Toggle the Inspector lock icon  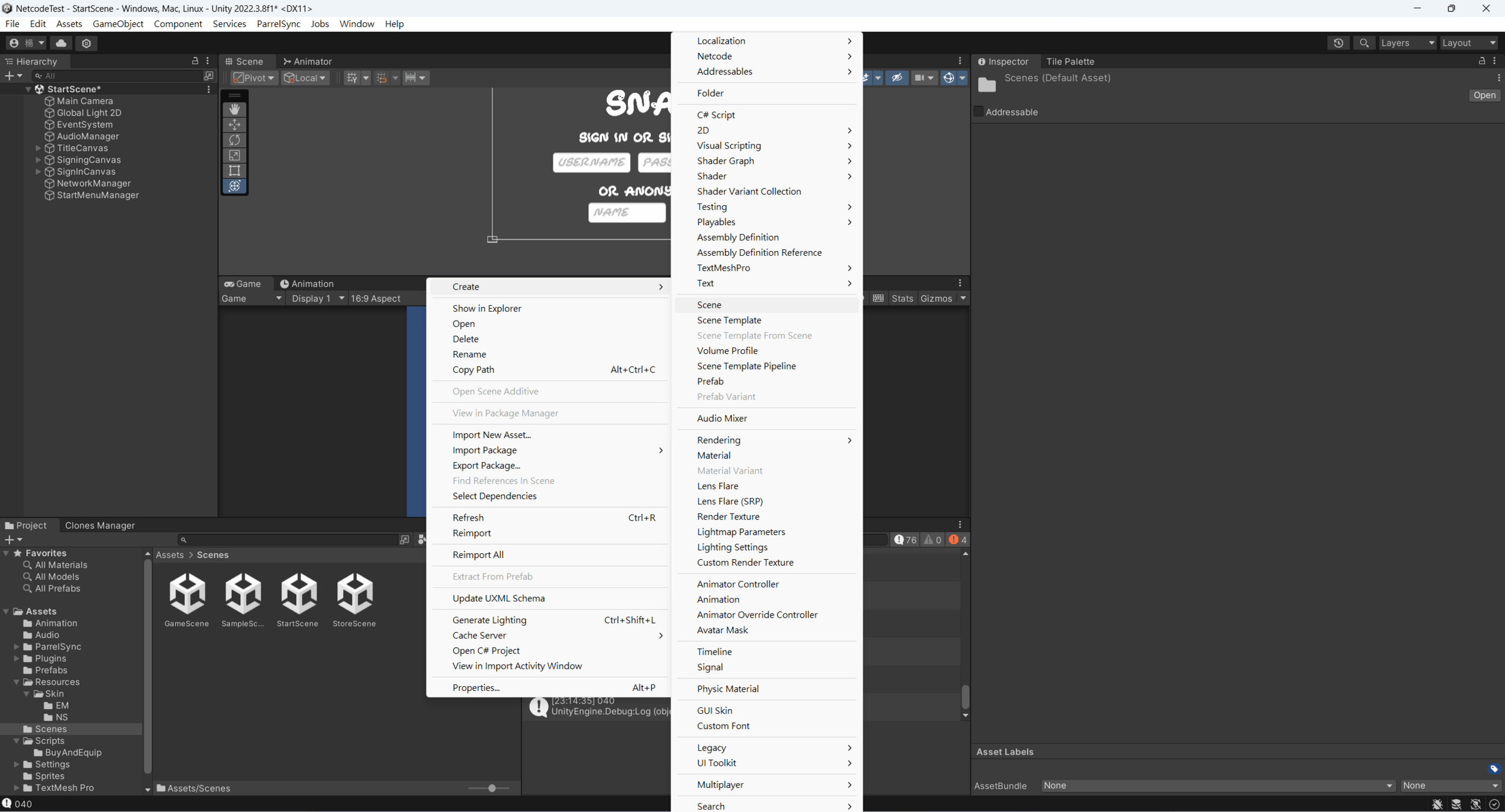(x=1482, y=61)
